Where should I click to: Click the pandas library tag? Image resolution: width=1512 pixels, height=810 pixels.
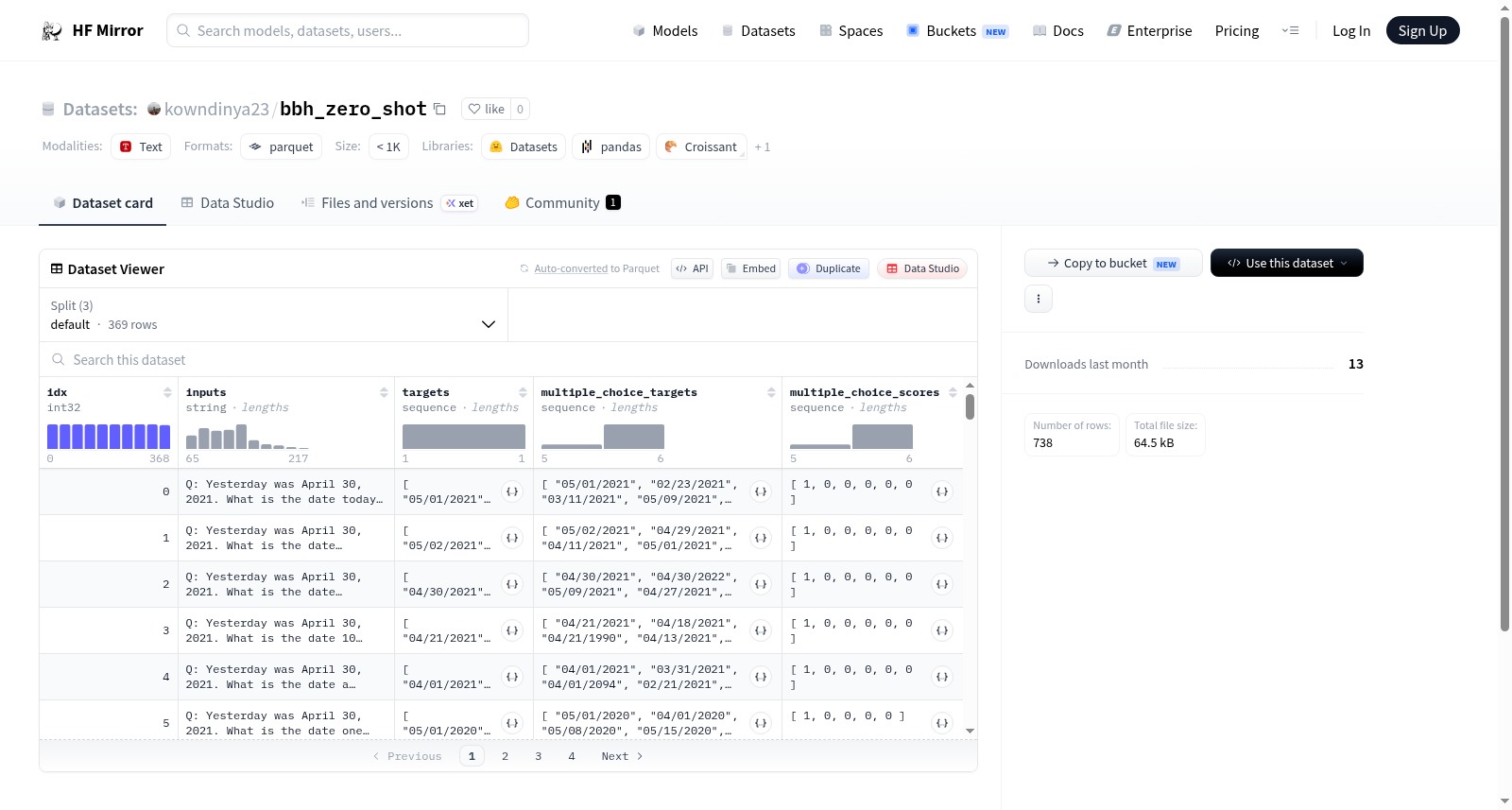click(611, 147)
